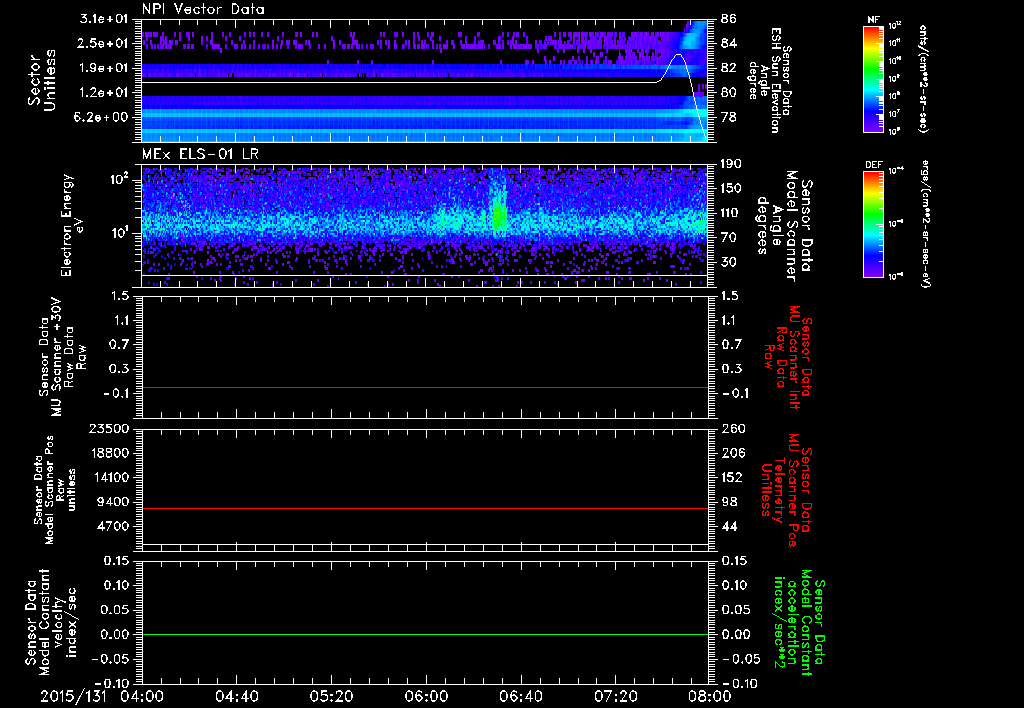Click the 30 scanner angle tick label
Viewport: 1024px width, 708px height.
pos(729,262)
